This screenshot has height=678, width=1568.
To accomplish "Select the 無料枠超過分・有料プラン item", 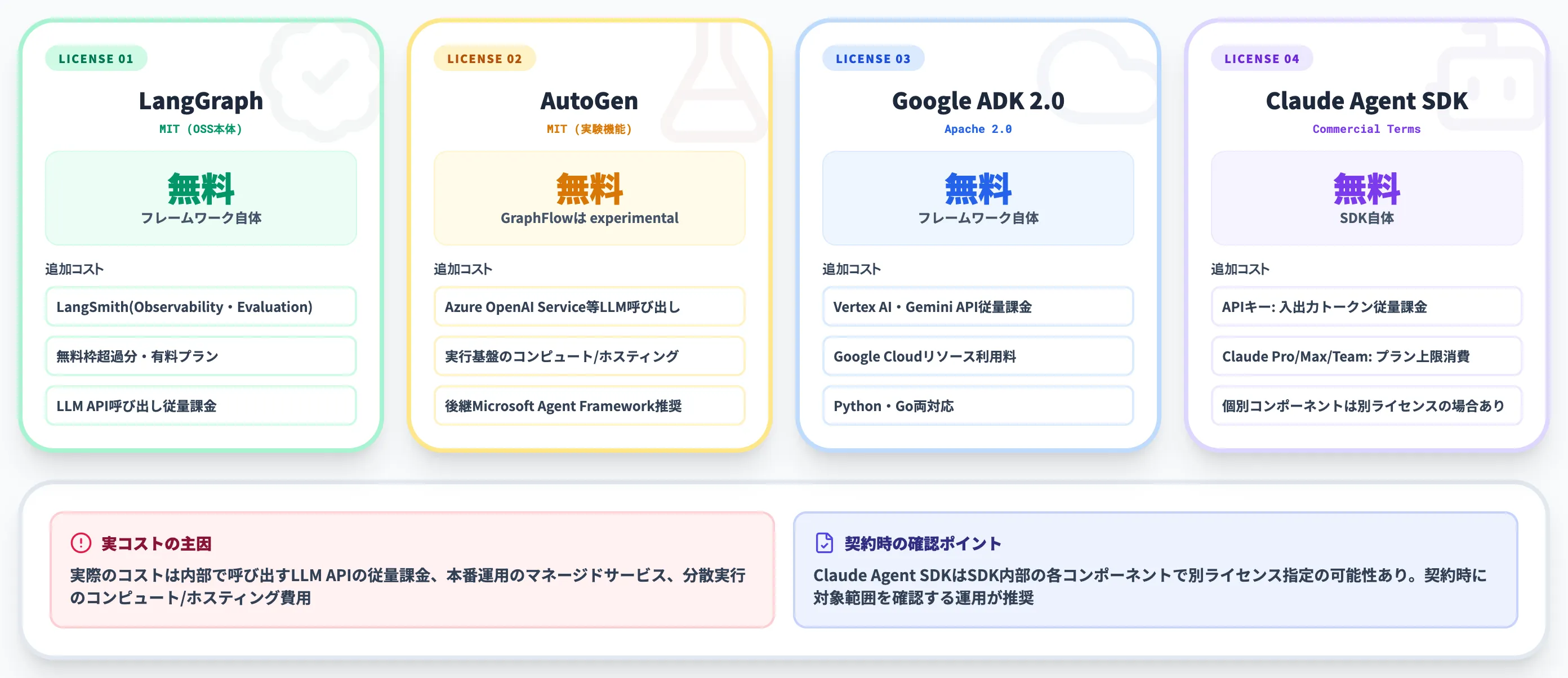I will (x=201, y=356).
